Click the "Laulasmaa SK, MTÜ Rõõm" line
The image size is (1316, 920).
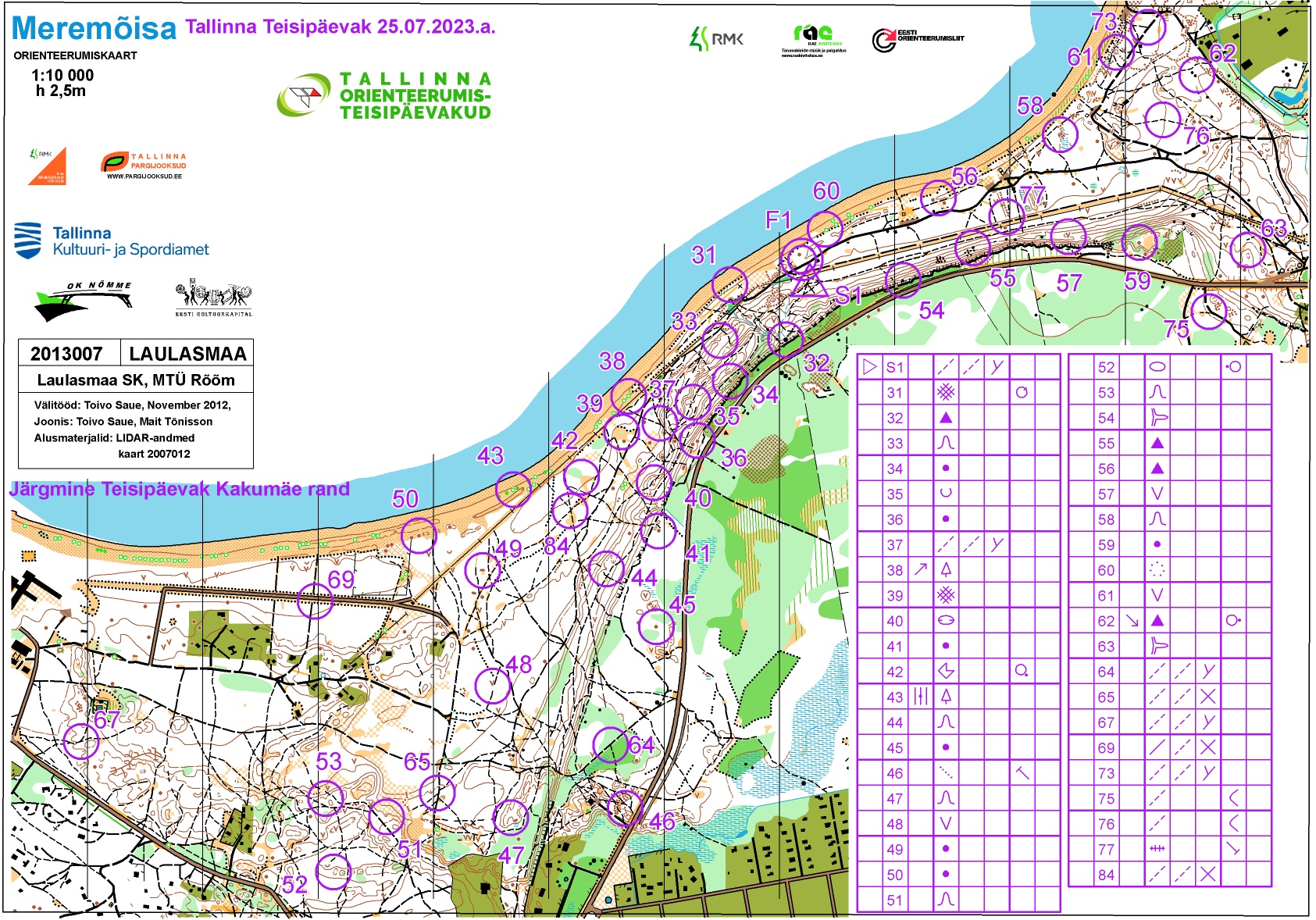(x=136, y=380)
